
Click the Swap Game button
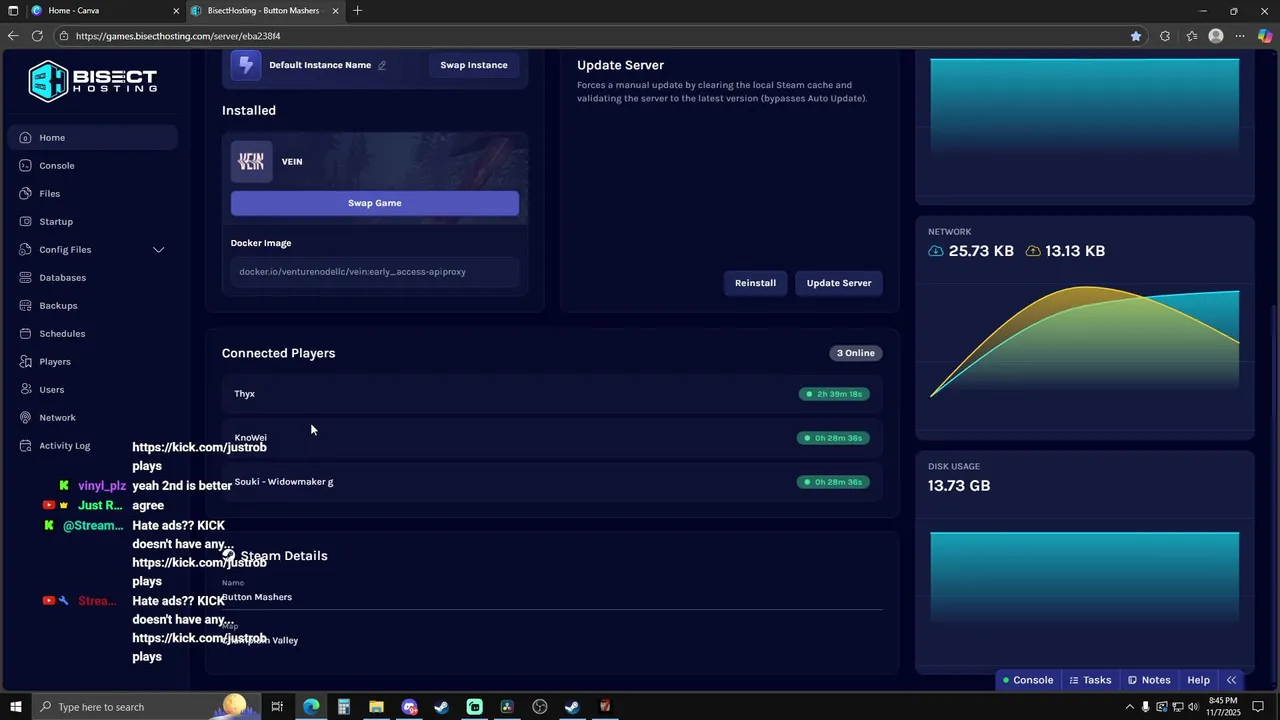coord(375,203)
